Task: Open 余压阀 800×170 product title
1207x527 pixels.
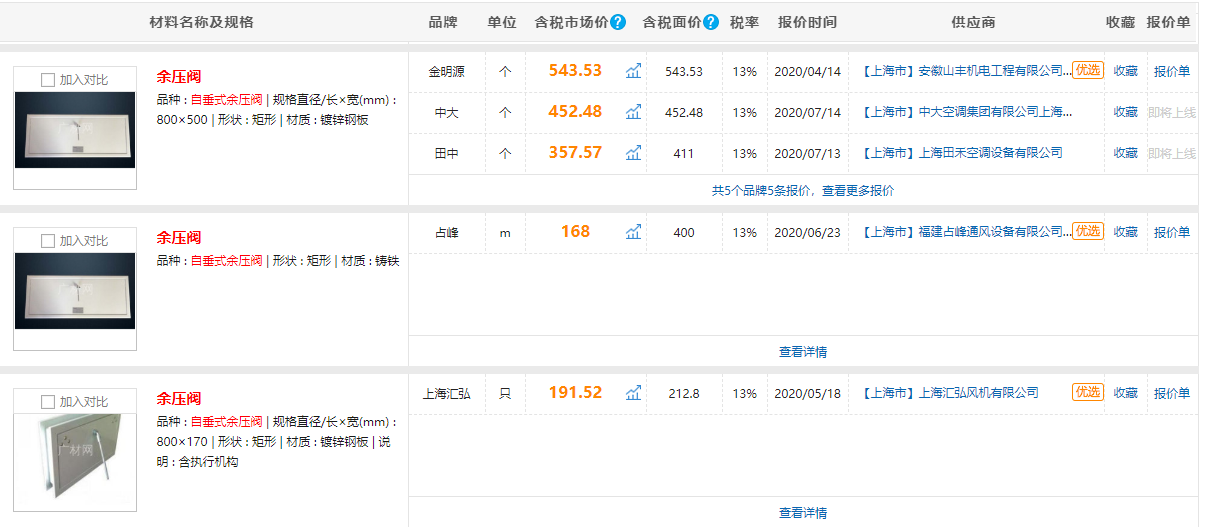Action: pyautogui.click(x=179, y=399)
